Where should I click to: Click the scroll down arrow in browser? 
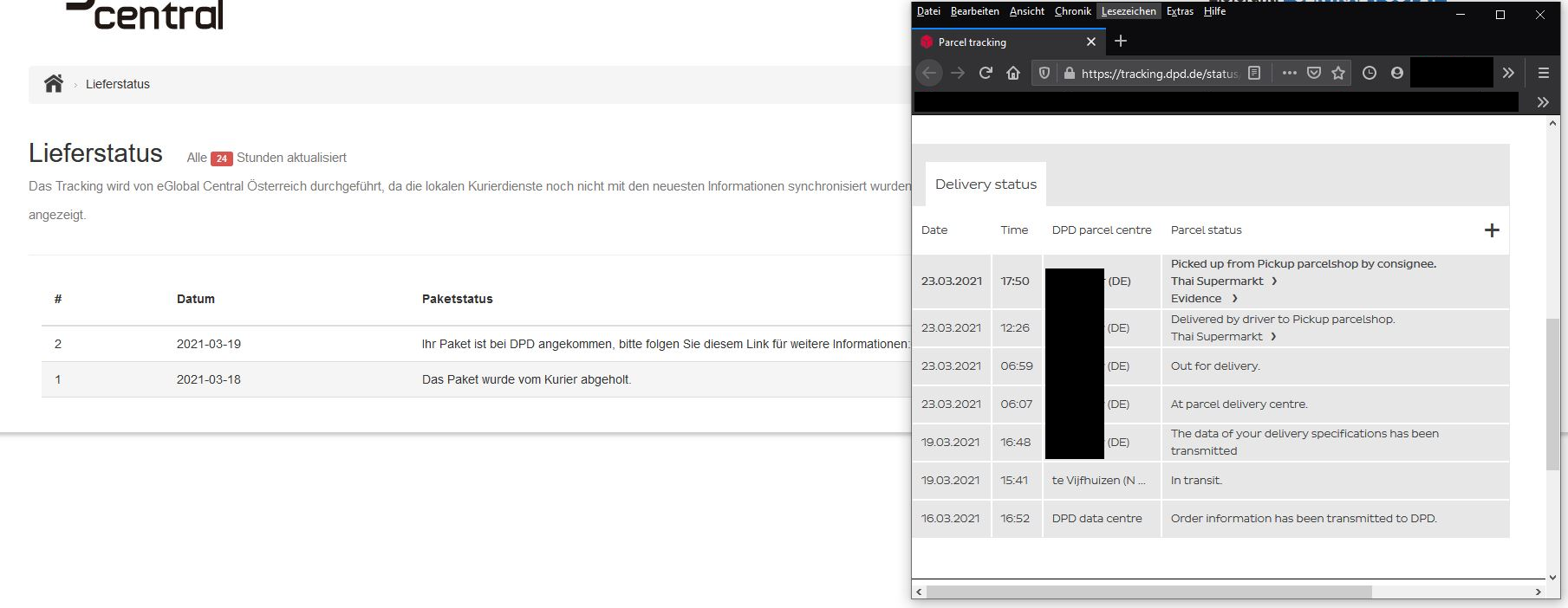pyautogui.click(x=1552, y=578)
